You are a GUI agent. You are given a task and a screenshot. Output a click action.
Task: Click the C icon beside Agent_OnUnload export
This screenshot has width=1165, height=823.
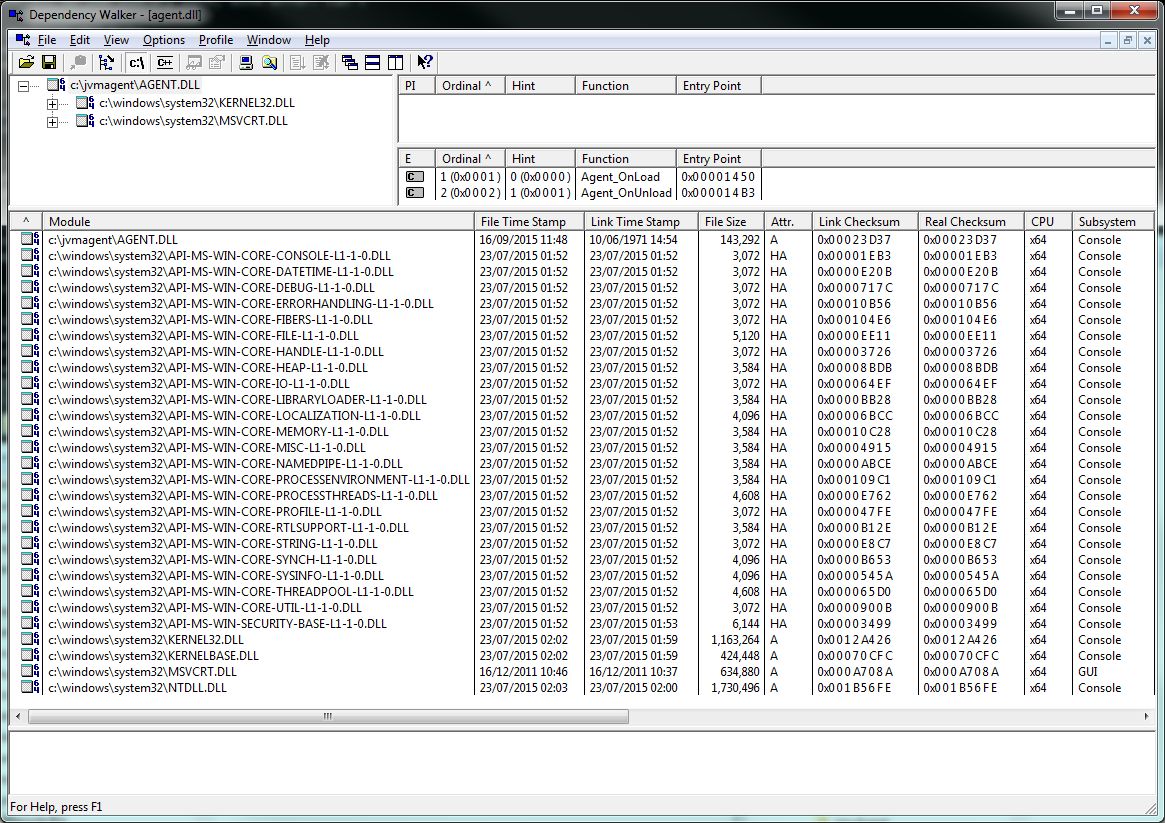415,193
